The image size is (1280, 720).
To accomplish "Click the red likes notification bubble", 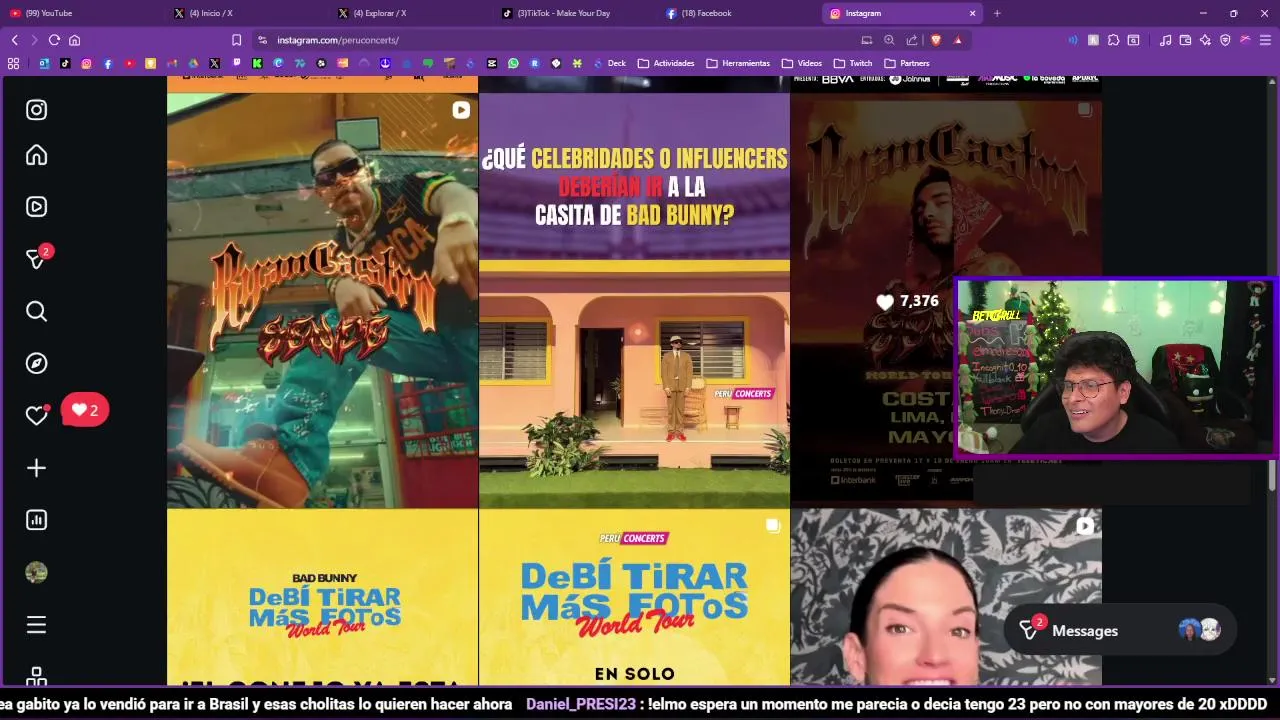I will 85,410.
